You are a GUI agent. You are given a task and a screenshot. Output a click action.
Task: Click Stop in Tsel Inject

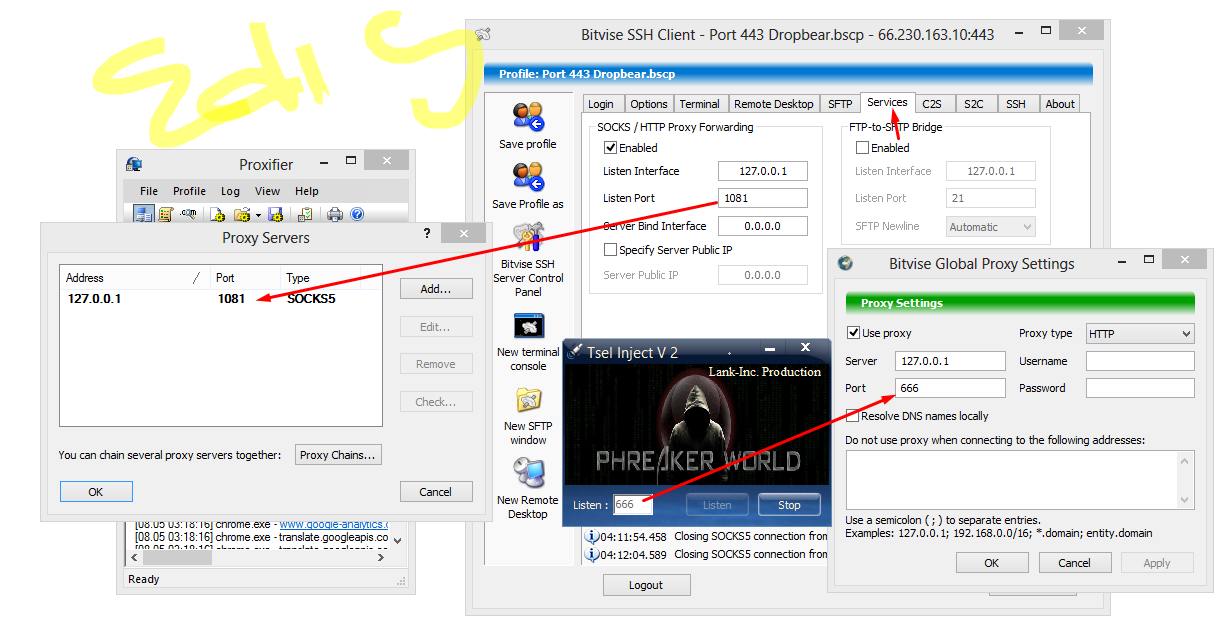pos(789,505)
